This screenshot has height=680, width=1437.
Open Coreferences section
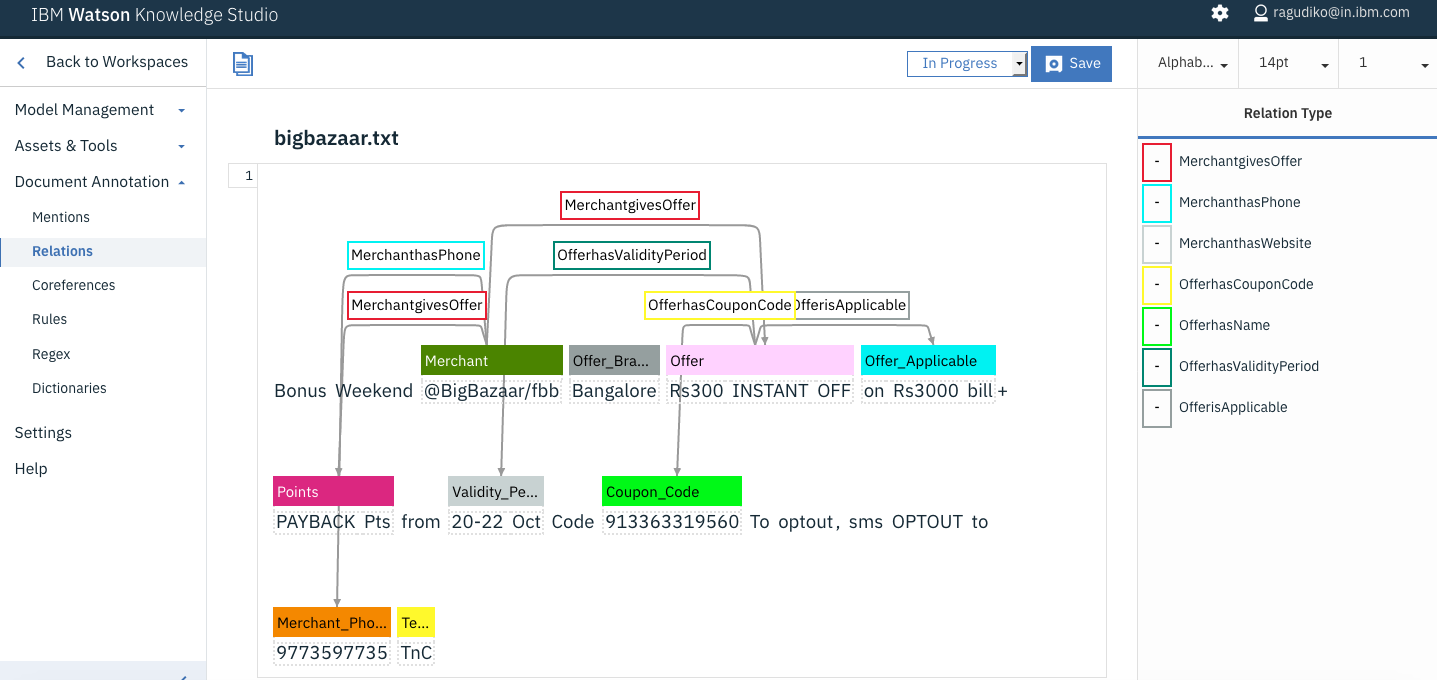tap(73, 285)
